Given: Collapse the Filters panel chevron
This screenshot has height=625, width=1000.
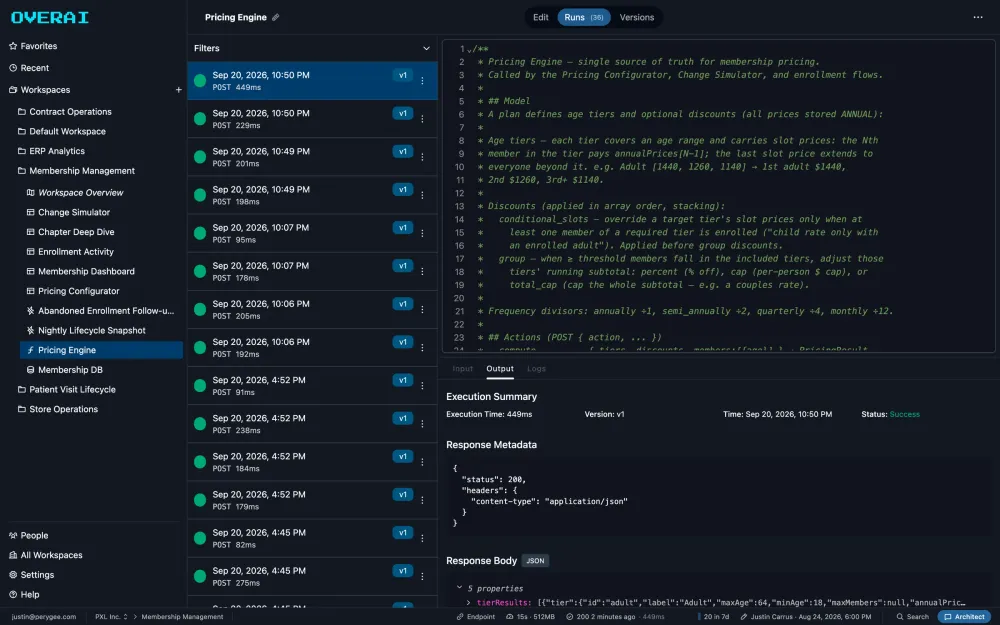Looking at the screenshot, I should [x=426, y=48].
